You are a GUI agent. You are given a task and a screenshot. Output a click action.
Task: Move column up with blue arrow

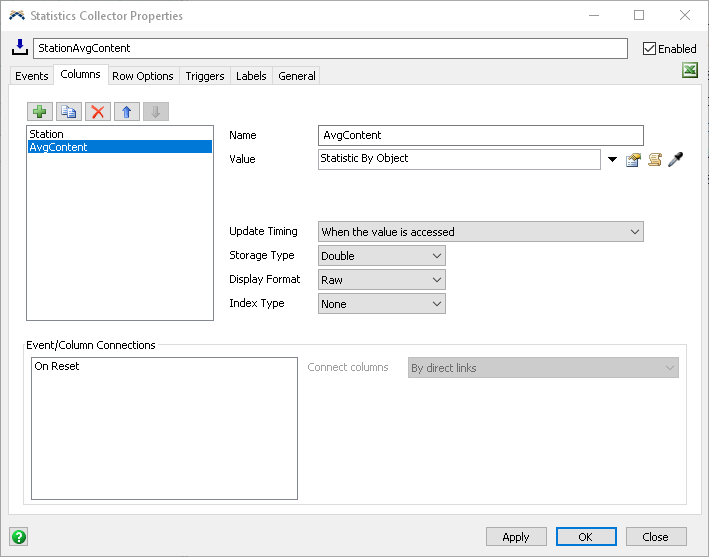click(x=125, y=112)
